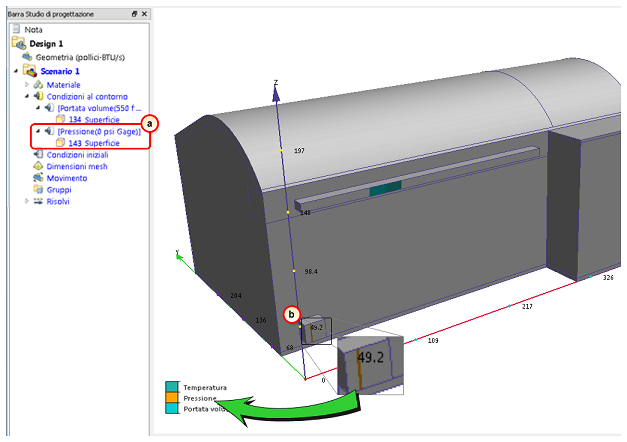Click the teal temperature surface on the model
Viewport: 627px width, 442px height.
[385, 188]
